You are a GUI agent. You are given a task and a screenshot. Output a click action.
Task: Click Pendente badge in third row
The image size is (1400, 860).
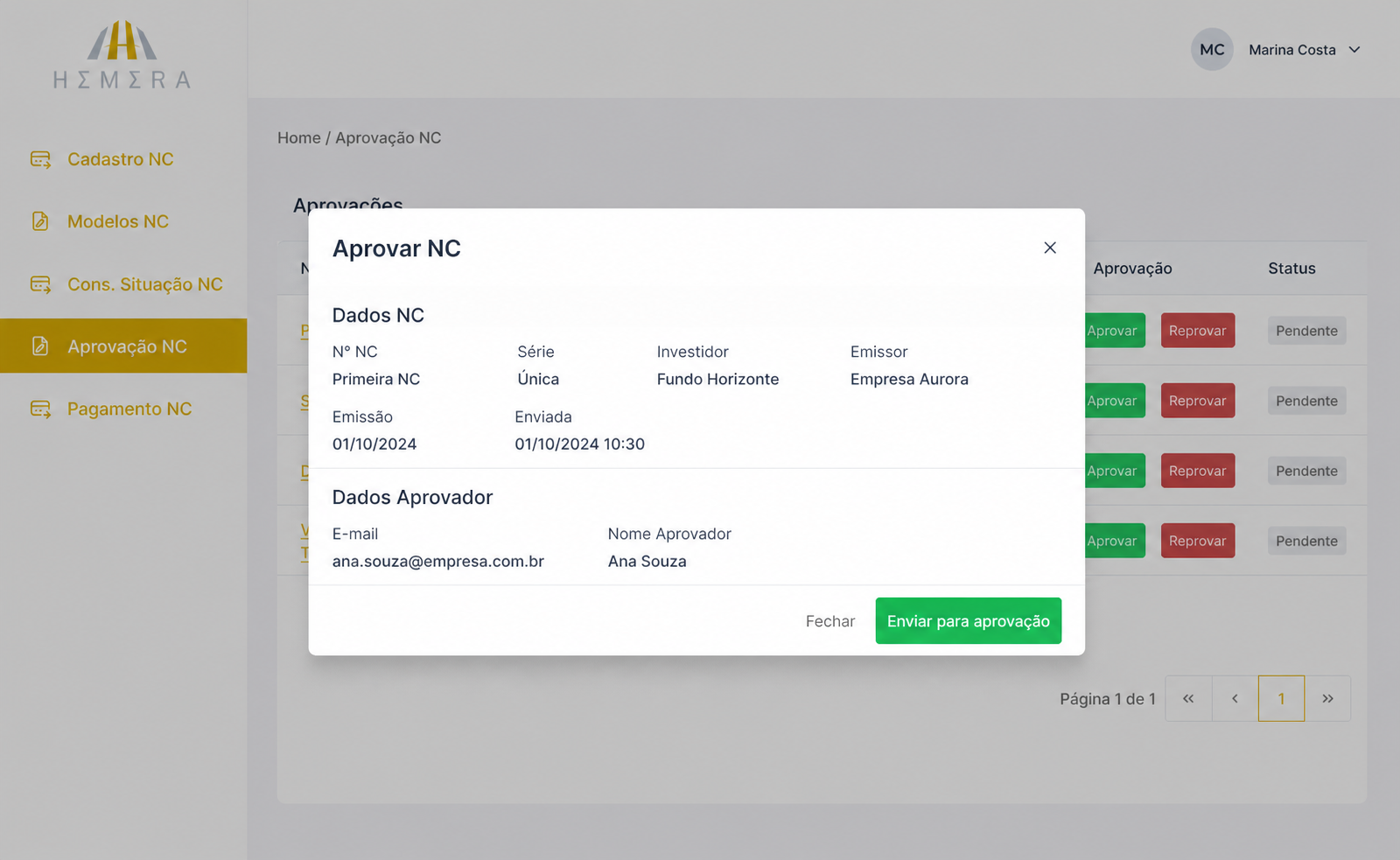[1306, 471]
